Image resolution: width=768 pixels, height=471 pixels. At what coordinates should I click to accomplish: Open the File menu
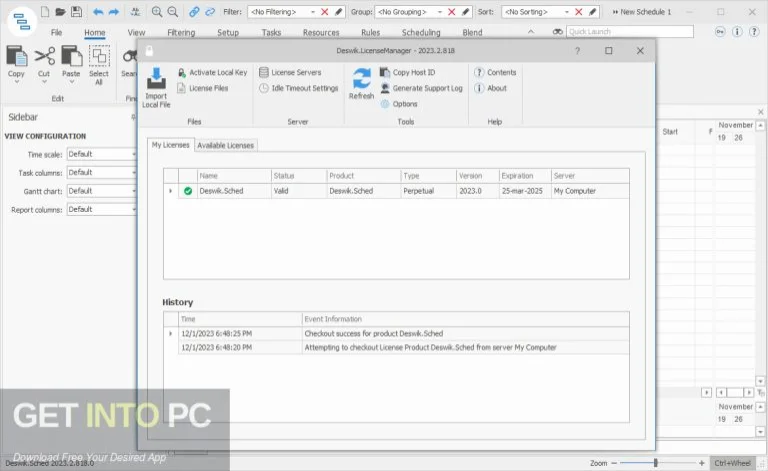[56, 32]
